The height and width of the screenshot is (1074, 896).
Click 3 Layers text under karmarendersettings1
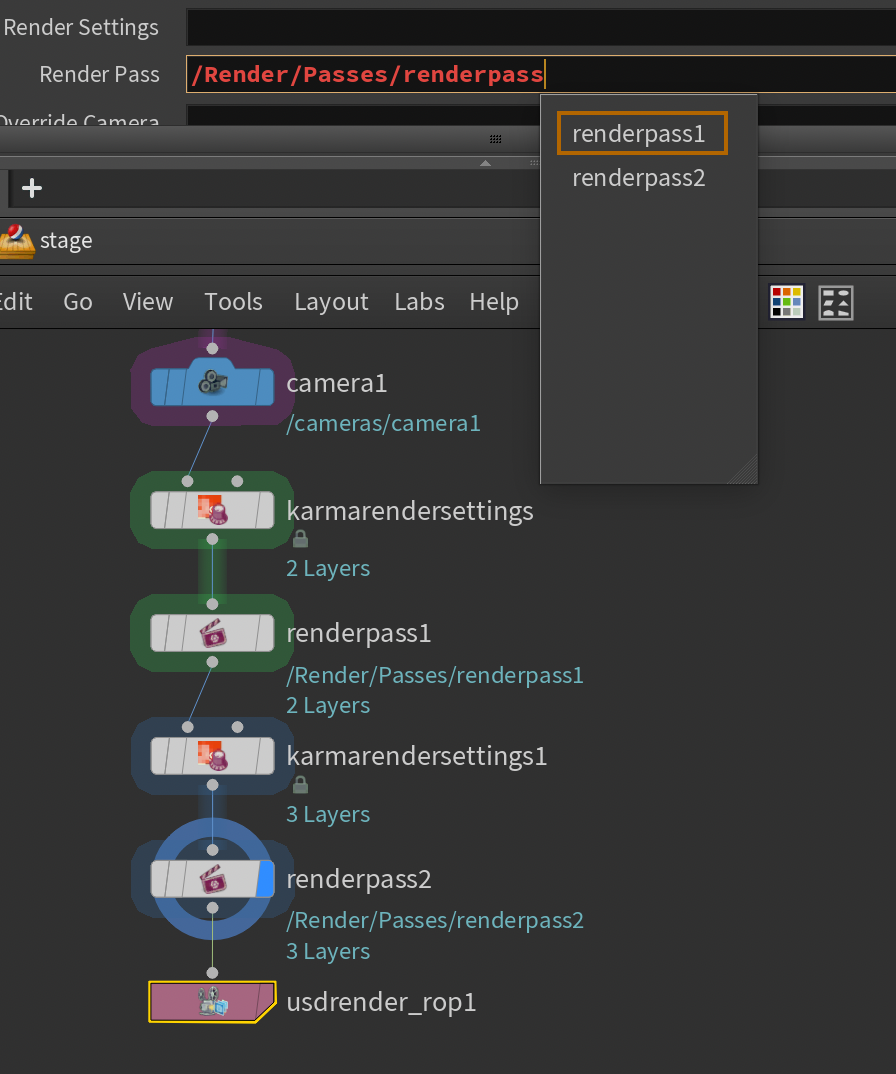pos(328,814)
